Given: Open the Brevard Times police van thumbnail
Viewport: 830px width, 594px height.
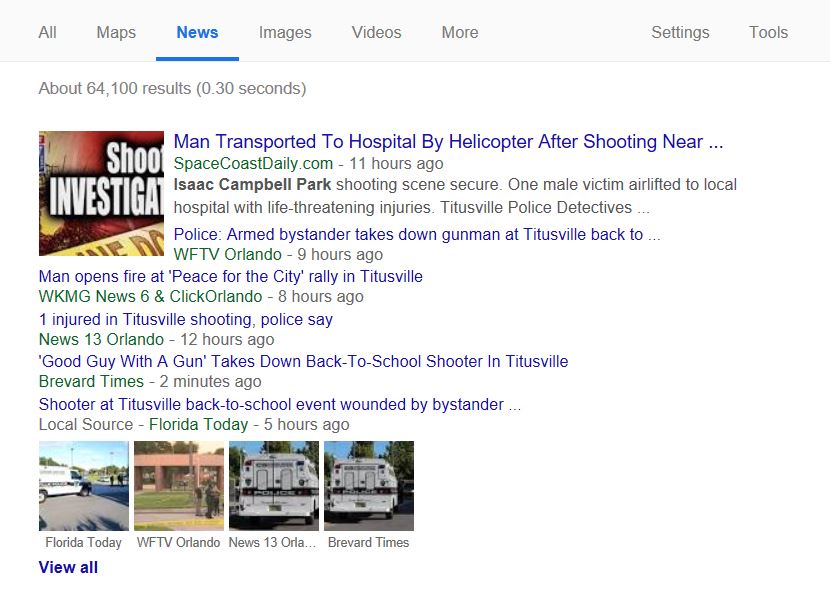Looking at the screenshot, I should (369, 486).
